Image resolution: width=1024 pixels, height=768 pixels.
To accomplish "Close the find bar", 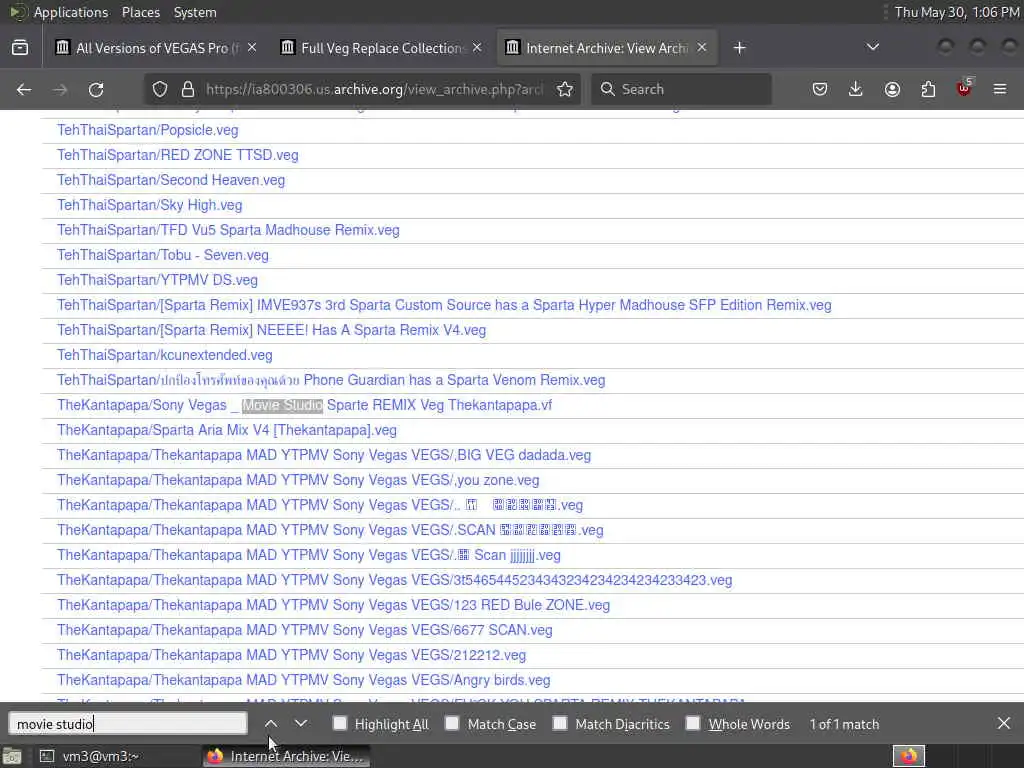I will (x=1004, y=723).
